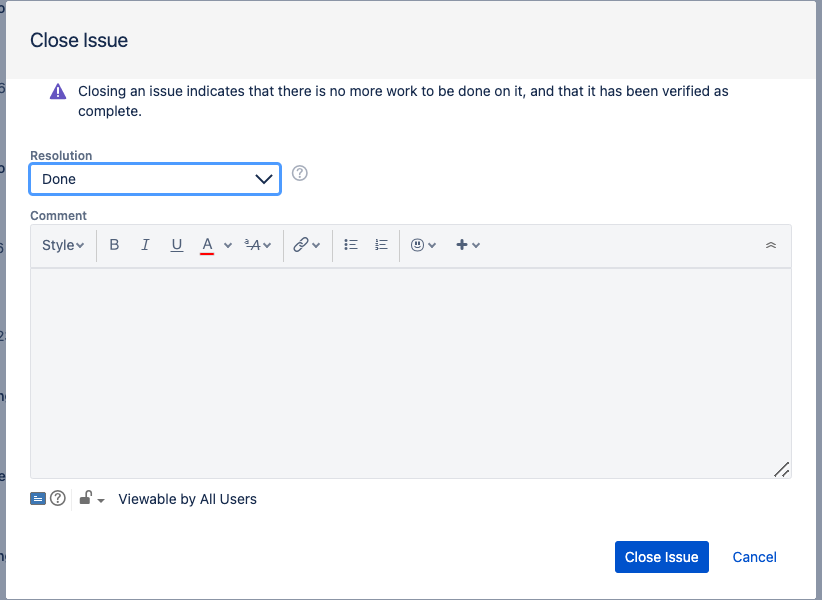Insert a bullet list
This screenshot has width=822, height=600.
pyautogui.click(x=351, y=245)
